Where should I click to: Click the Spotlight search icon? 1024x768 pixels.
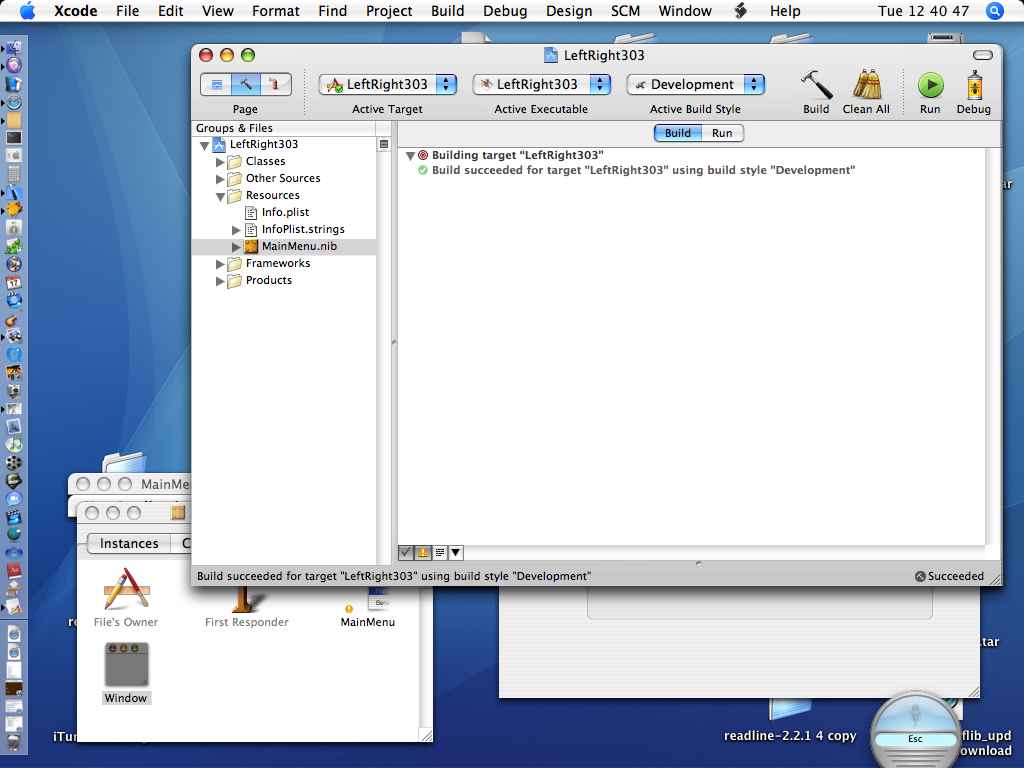click(x=994, y=11)
